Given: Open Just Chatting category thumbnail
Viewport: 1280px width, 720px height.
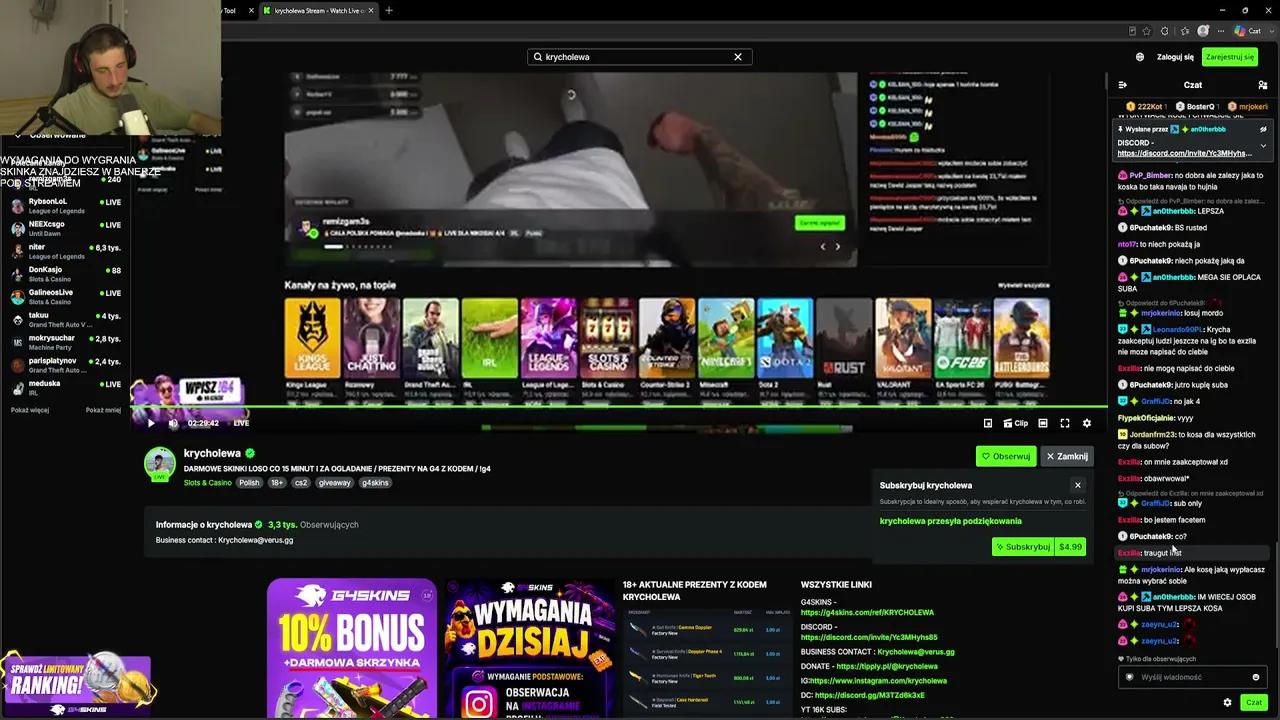Looking at the screenshot, I should (x=371, y=337).
